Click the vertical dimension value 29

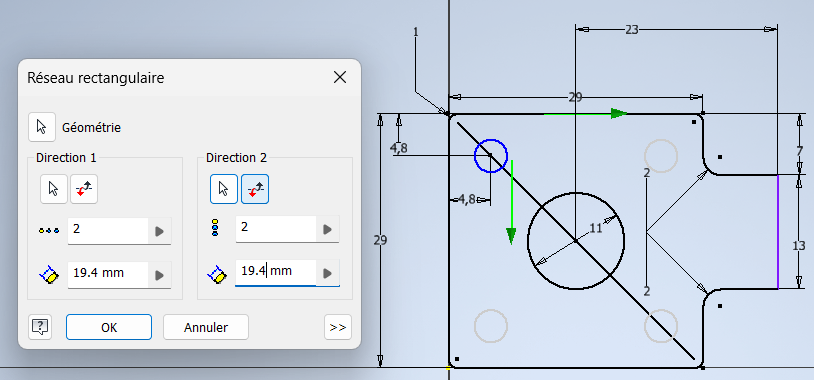(381, 240)
